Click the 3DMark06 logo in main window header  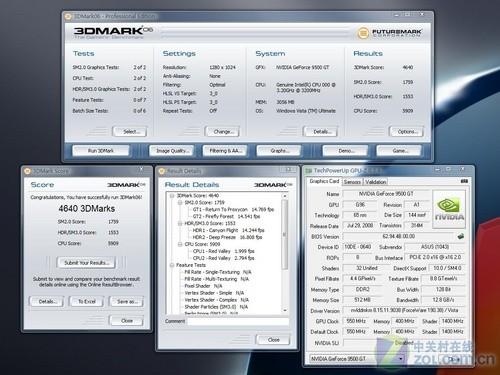[113, 32]
